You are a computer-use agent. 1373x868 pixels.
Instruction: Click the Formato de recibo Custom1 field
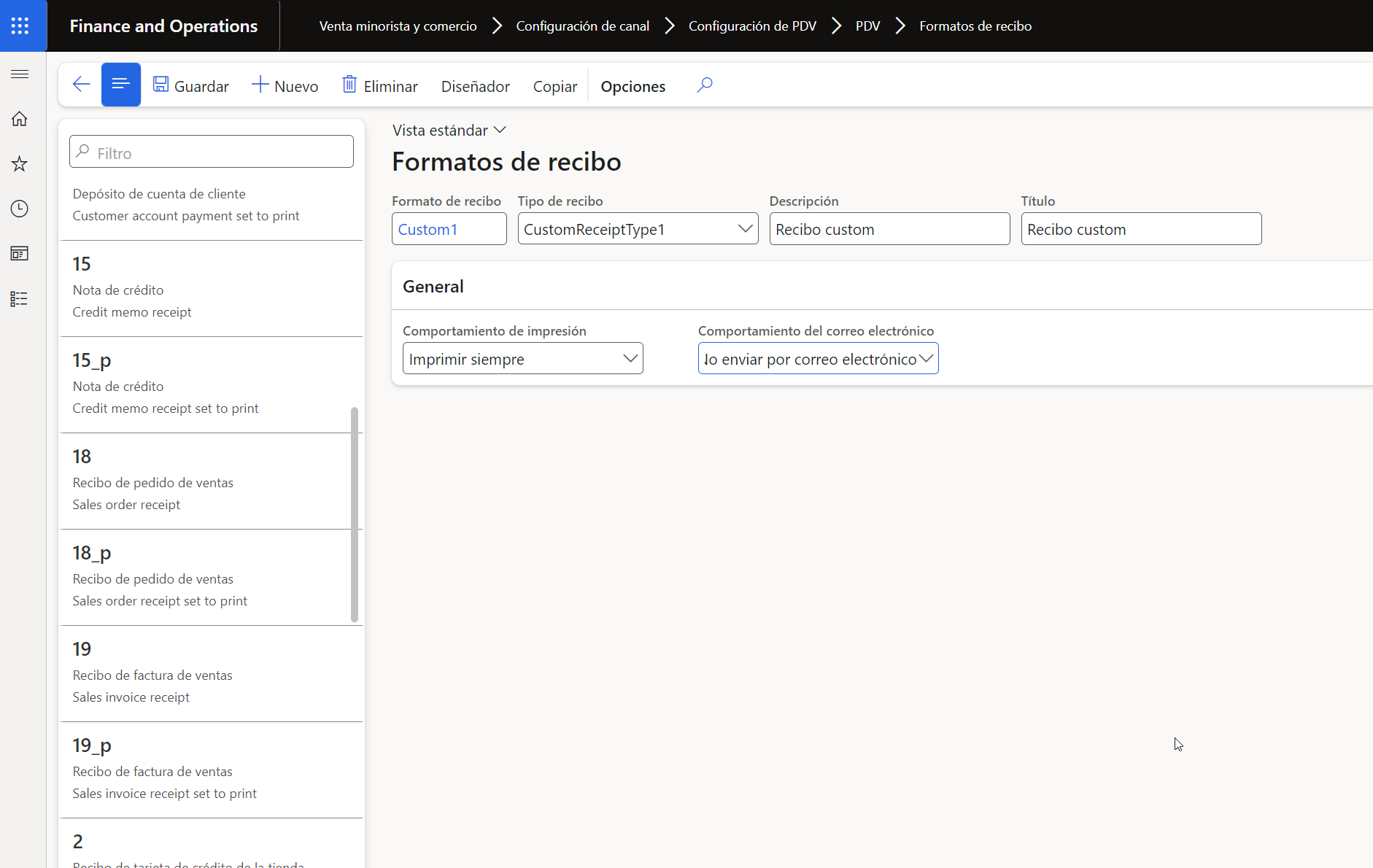[449, 229]
